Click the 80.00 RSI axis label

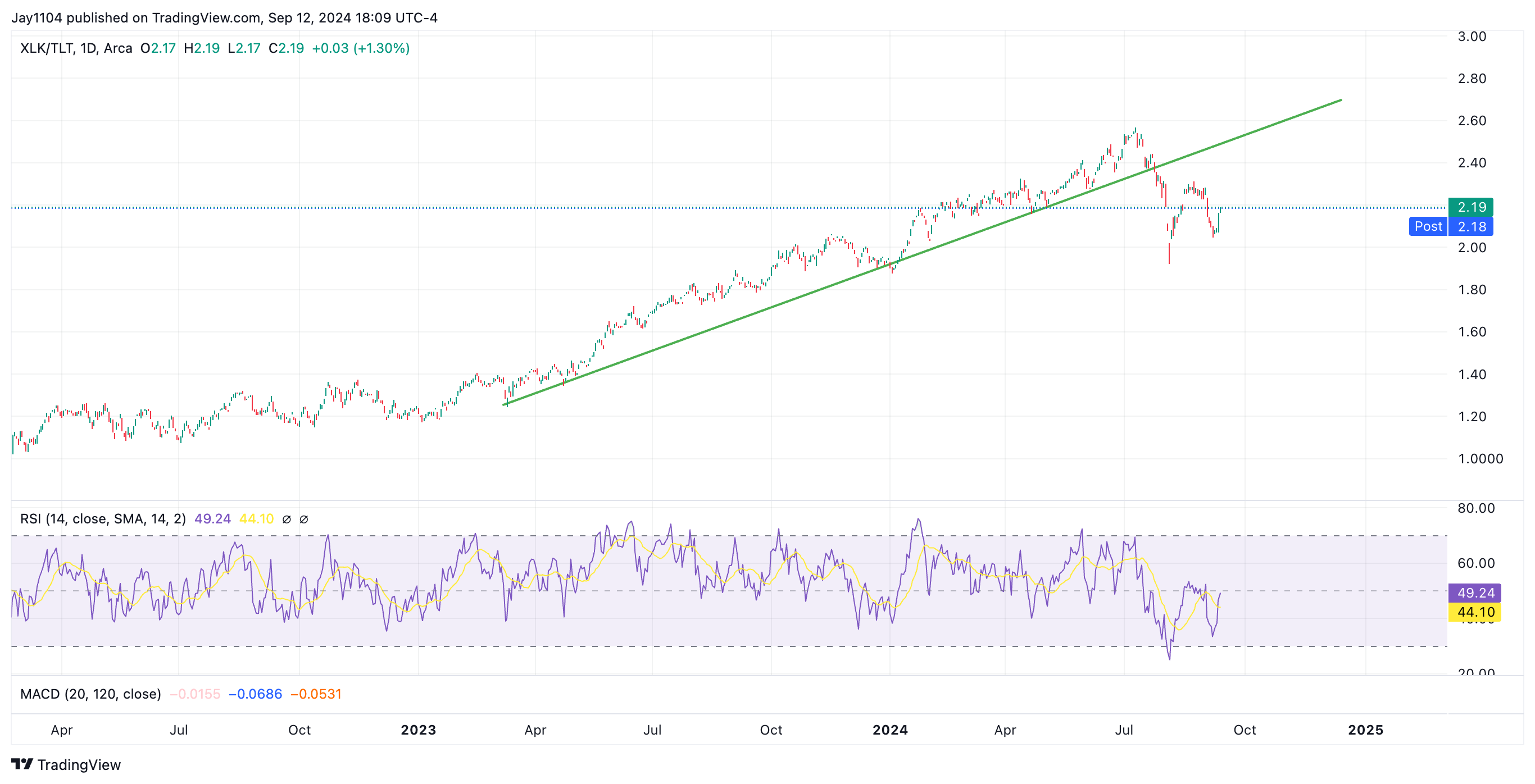point(1476,508)
